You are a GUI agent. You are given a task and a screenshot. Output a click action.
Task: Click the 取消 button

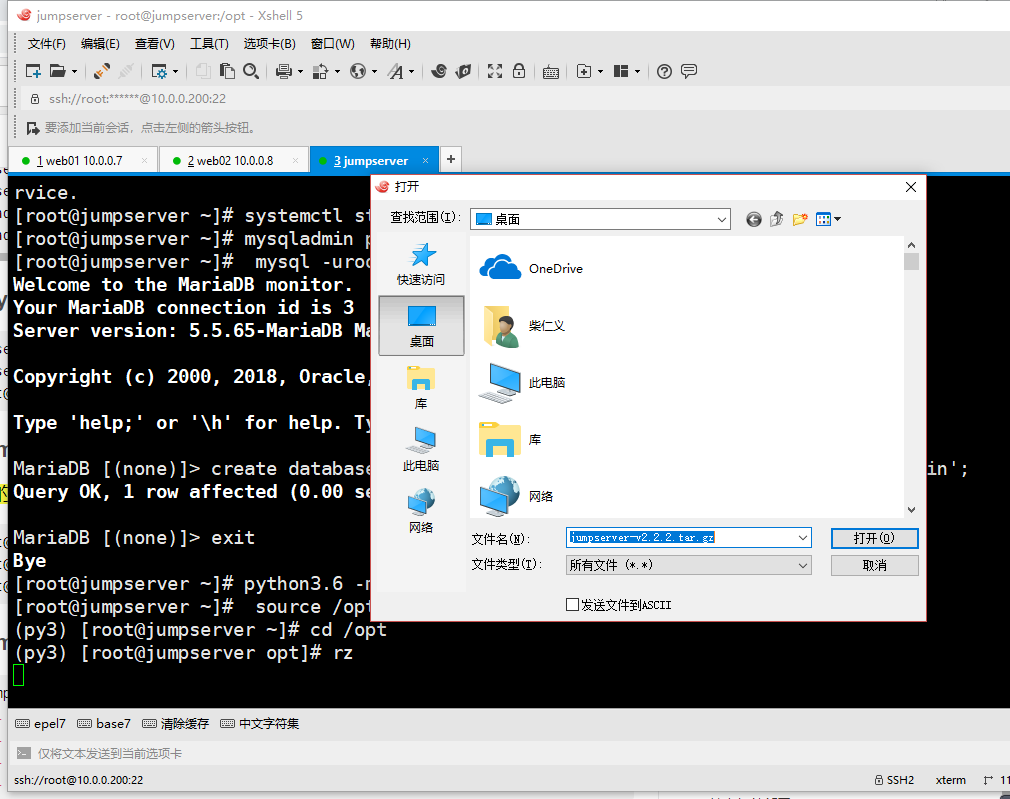[x=874, y=565]
